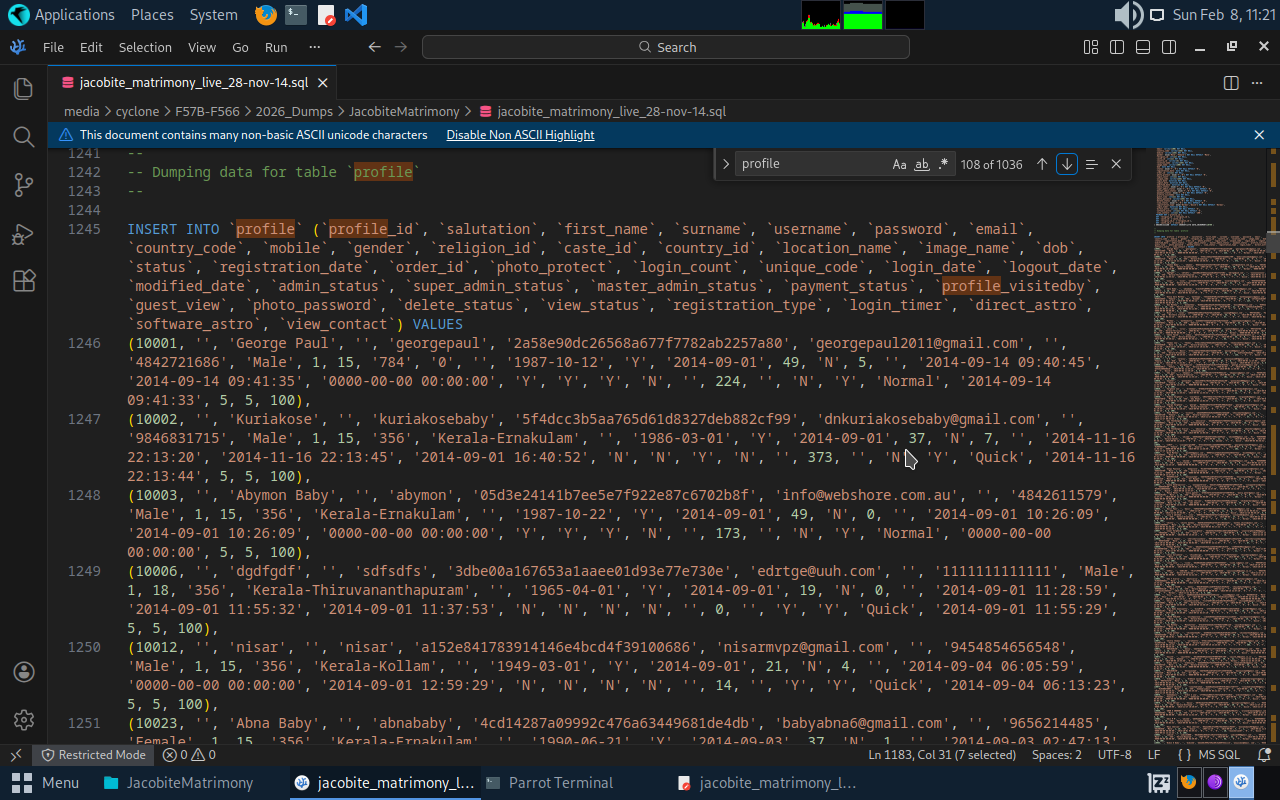Open the Run menu

(x=276, y=47)
